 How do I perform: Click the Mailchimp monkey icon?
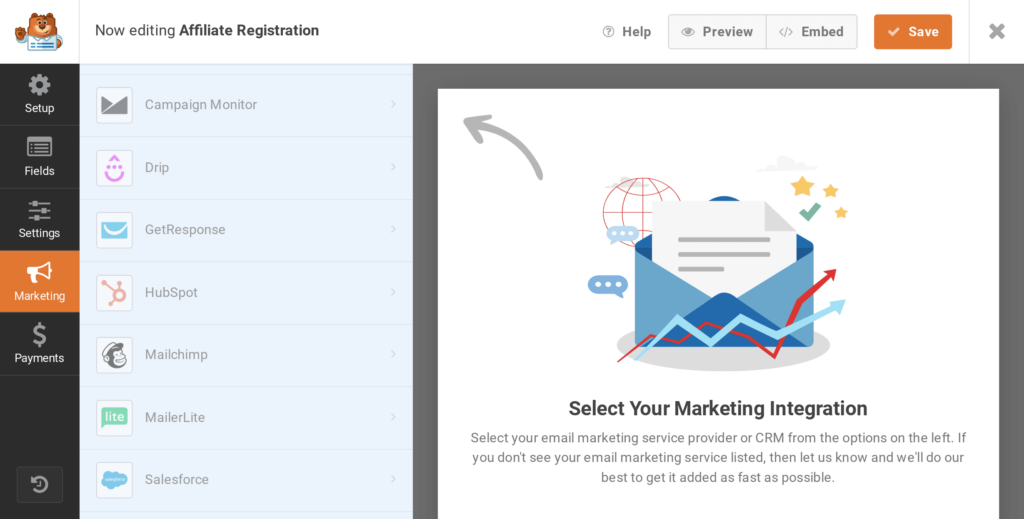tap(114, 355)
